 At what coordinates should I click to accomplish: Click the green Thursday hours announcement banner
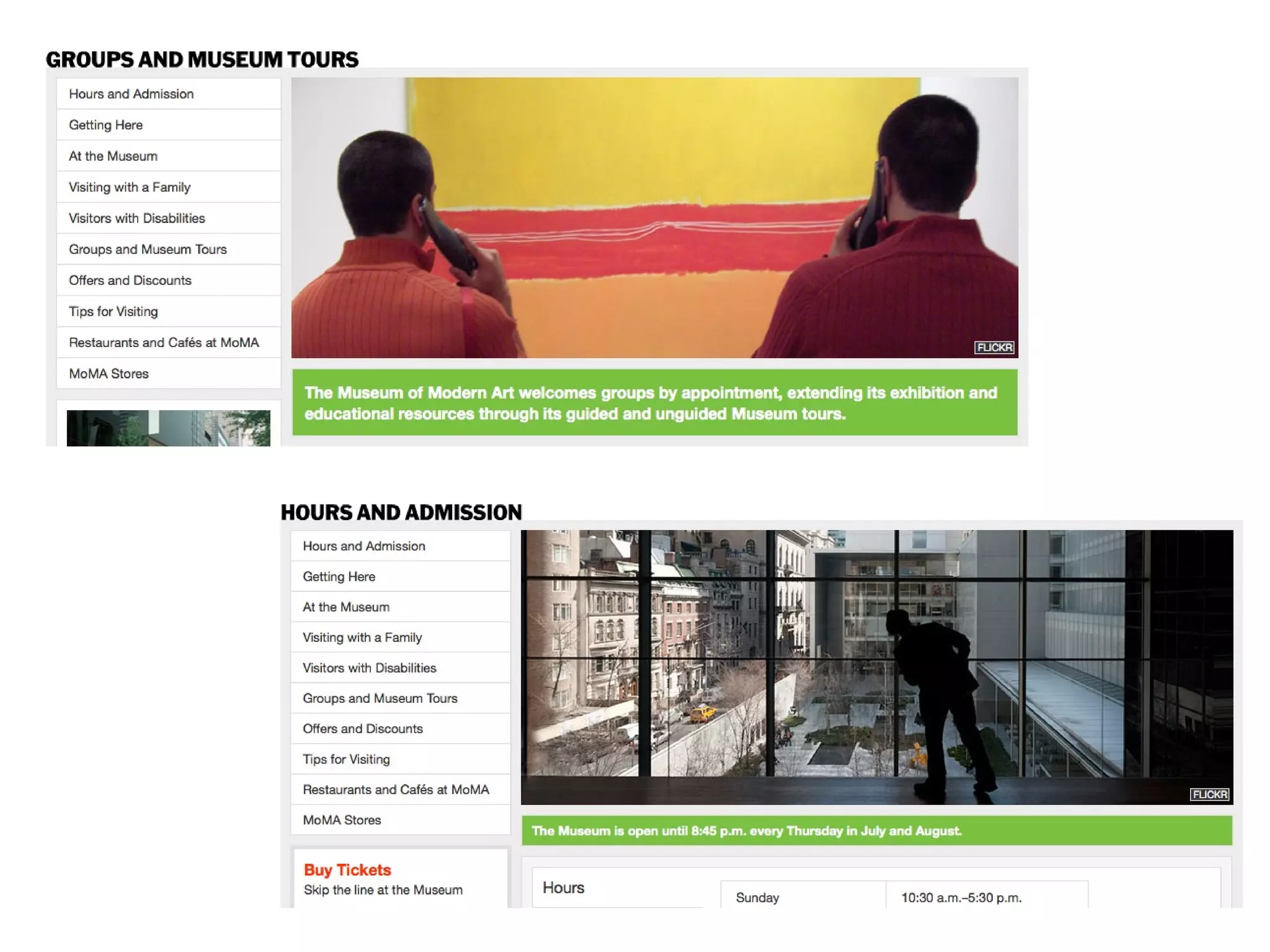(876, 831)
